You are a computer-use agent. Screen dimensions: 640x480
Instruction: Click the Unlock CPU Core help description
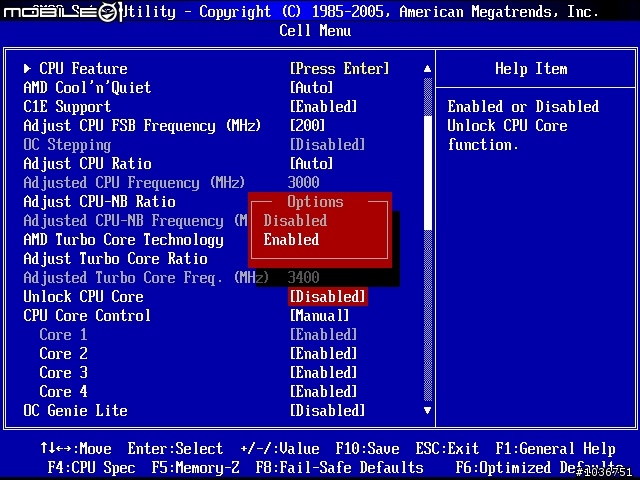(x=523, y=126)
